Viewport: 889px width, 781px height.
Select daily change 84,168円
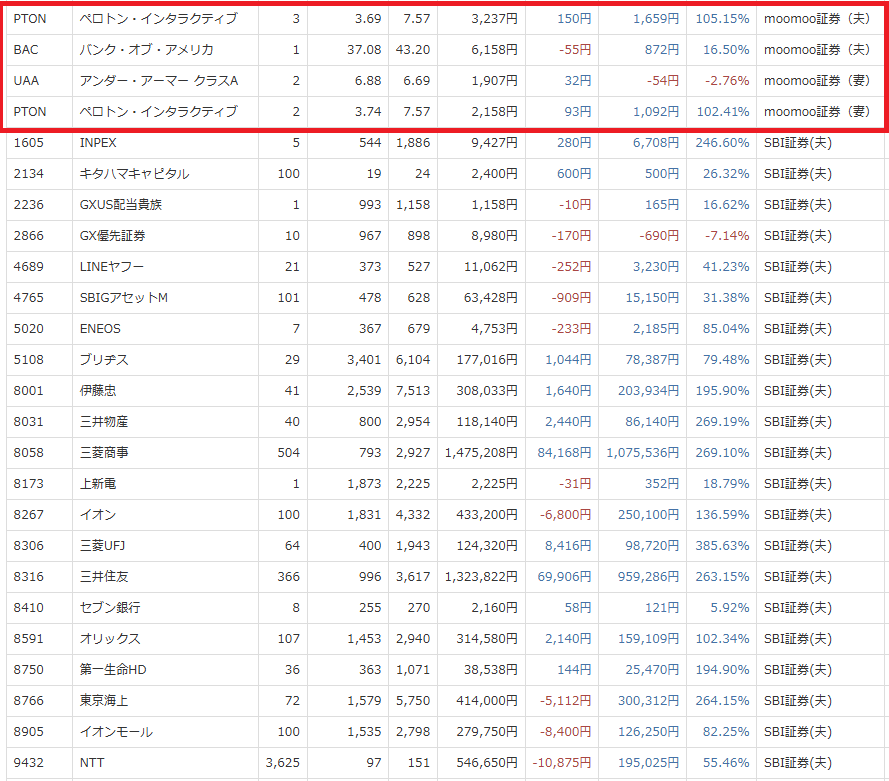click(x=564, y=453)
